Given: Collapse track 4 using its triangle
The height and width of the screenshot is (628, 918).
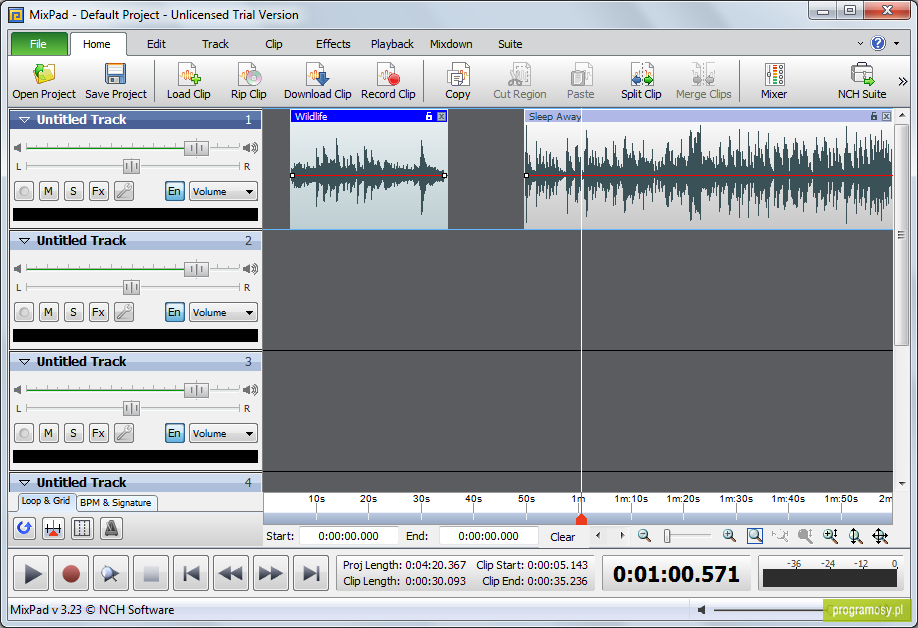Looking at the screenshot, I should (25, 483).
